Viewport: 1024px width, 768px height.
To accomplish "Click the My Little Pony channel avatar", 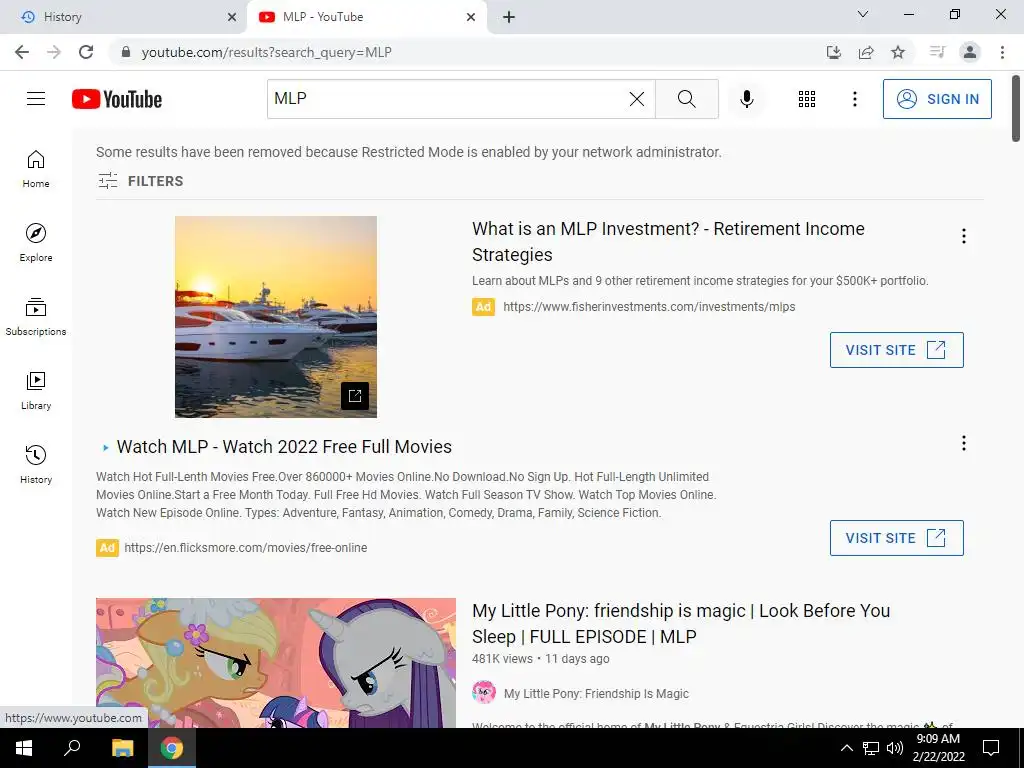I will (x=484, y=693).
